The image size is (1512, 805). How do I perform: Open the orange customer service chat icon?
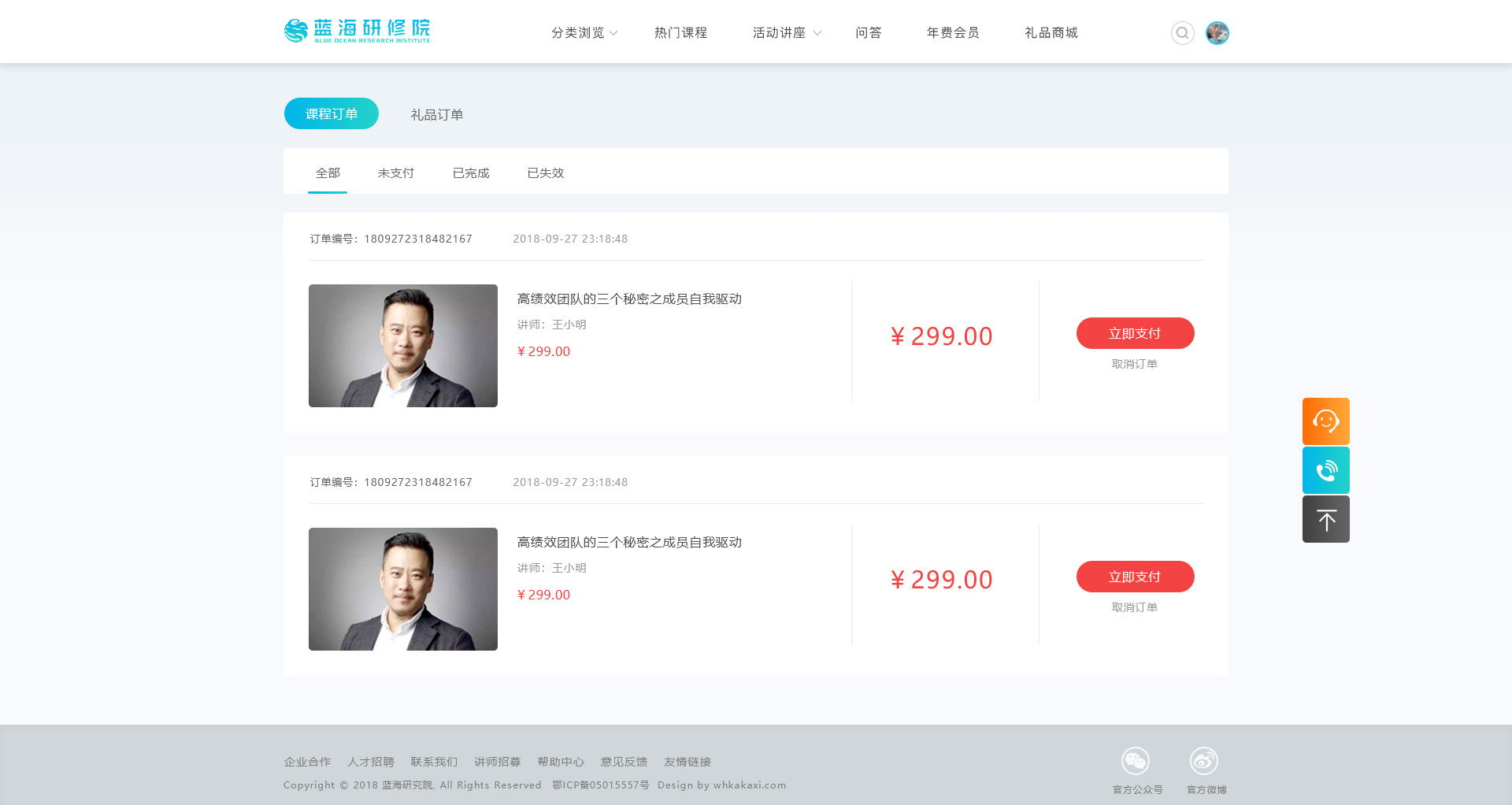click(x=1325, y=421)
